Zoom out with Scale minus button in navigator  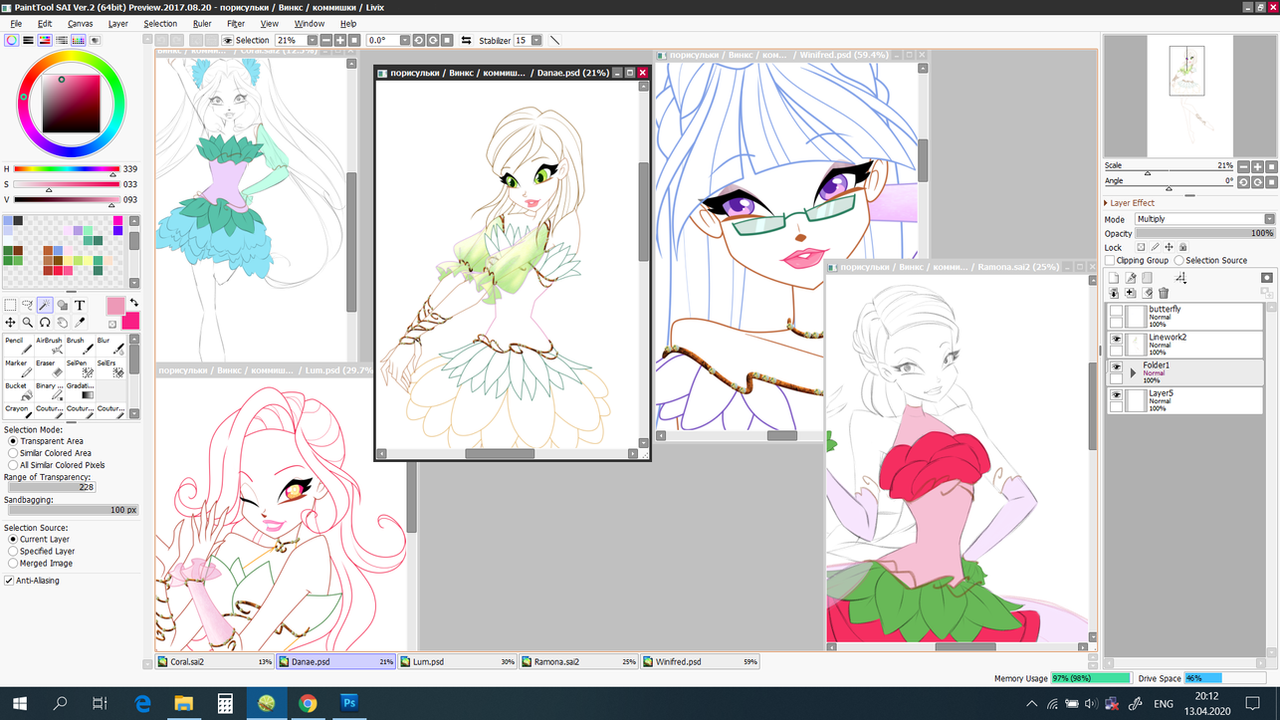coord(1243,166)
